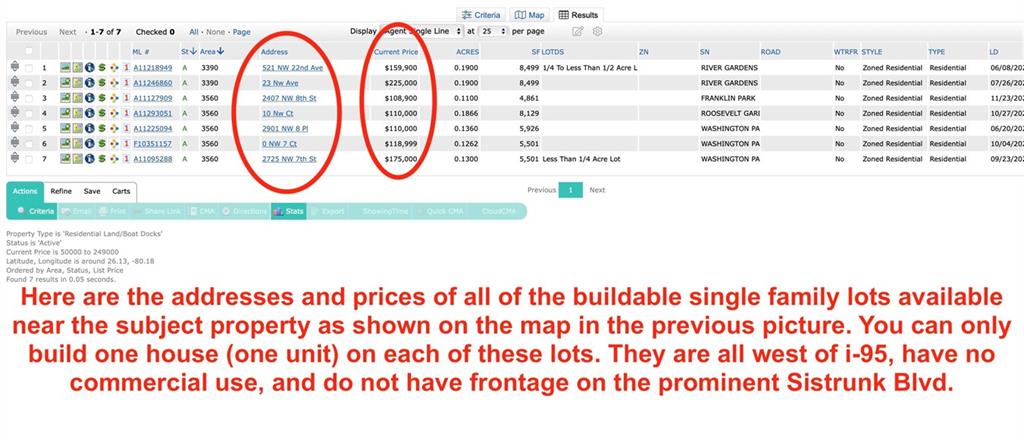Open map icon for row 4 listing

[77, 113]
